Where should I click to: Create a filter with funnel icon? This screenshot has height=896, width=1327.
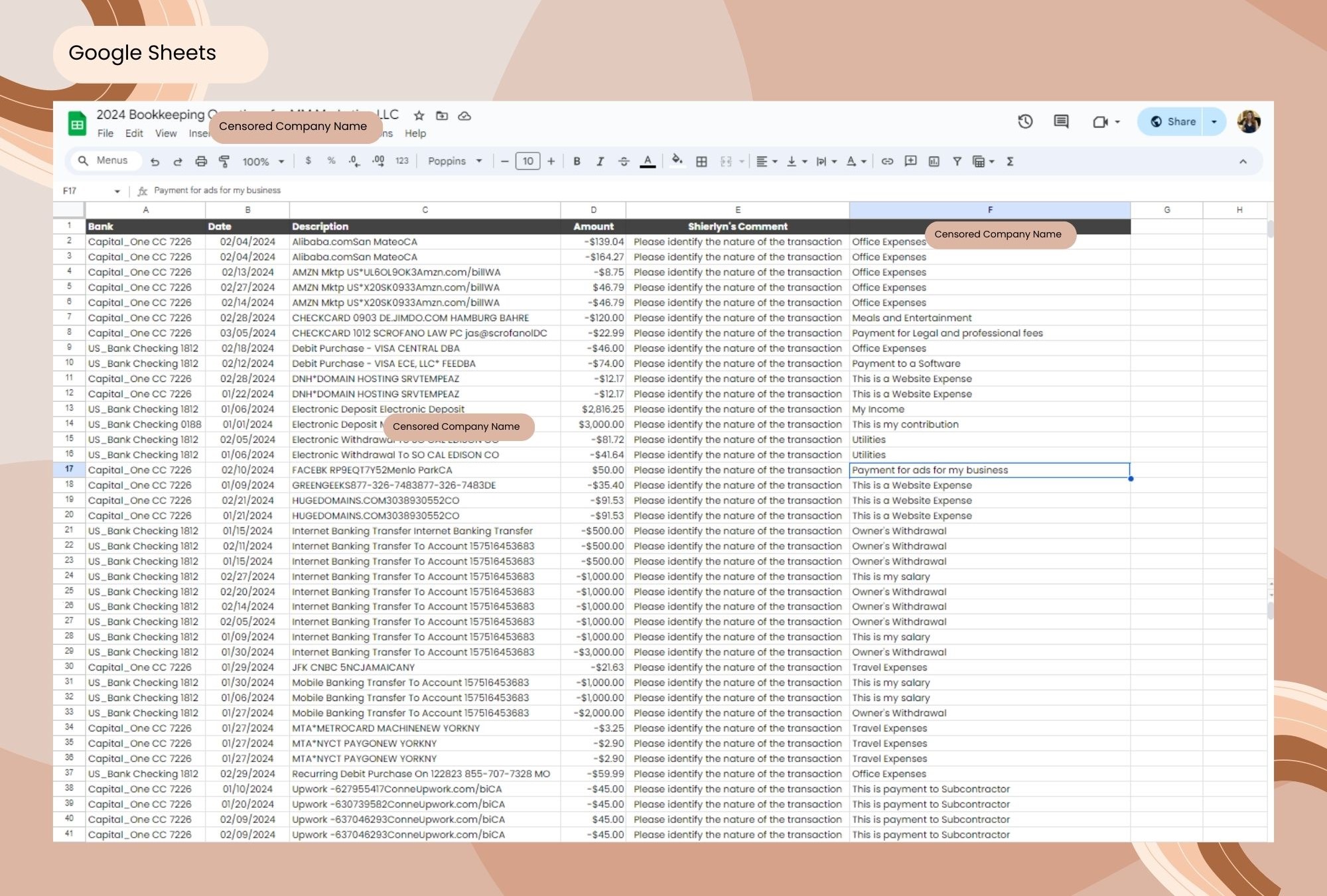[957, 161]
